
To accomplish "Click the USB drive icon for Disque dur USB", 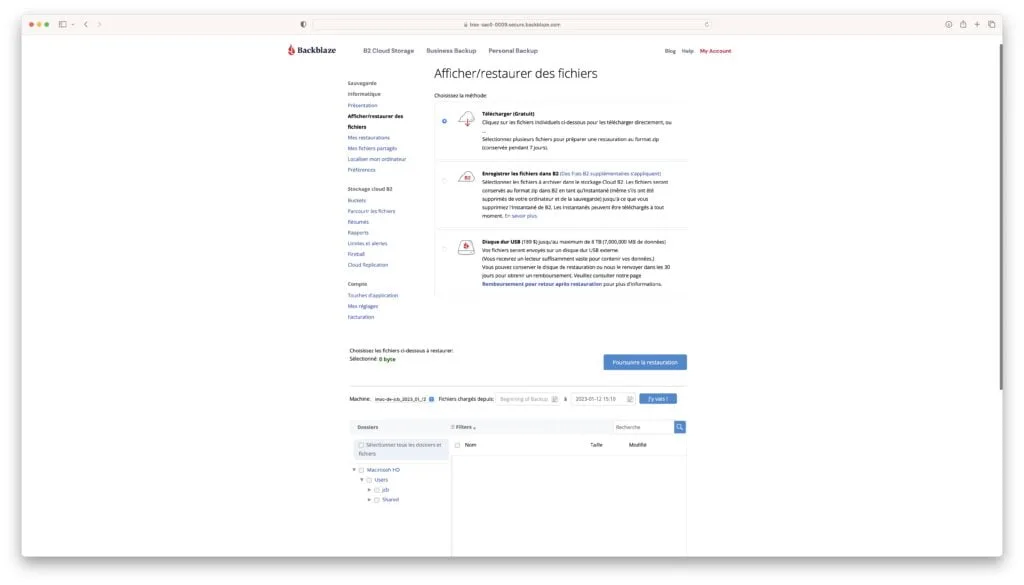I will pos(466,245).
